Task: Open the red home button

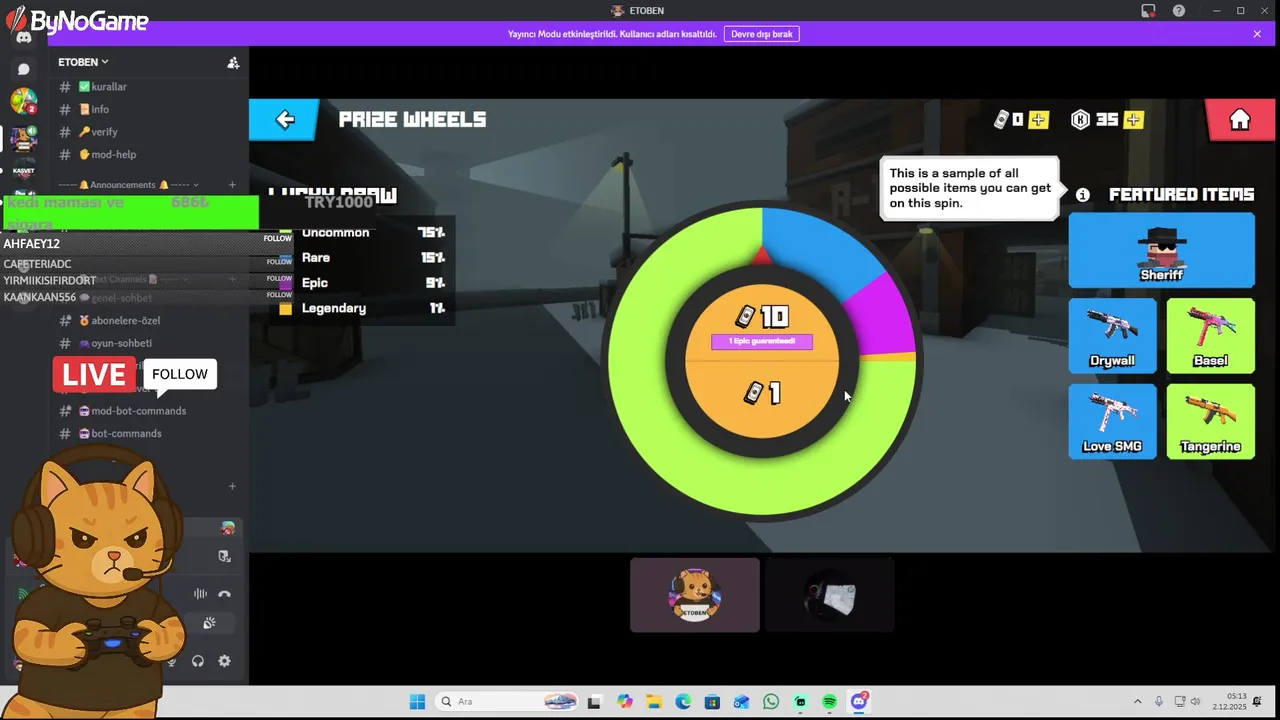Action: 1240,120
